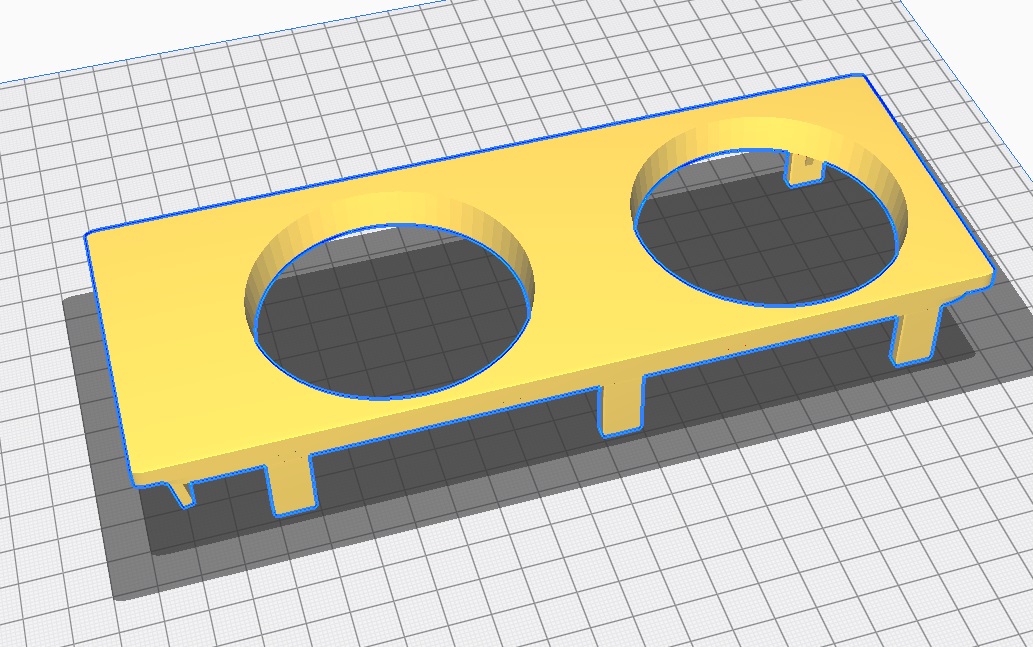The width and height of the screenshot is (1033, 647).
Task: Click the model's back-right rounded corner
Action: point(860,79)
